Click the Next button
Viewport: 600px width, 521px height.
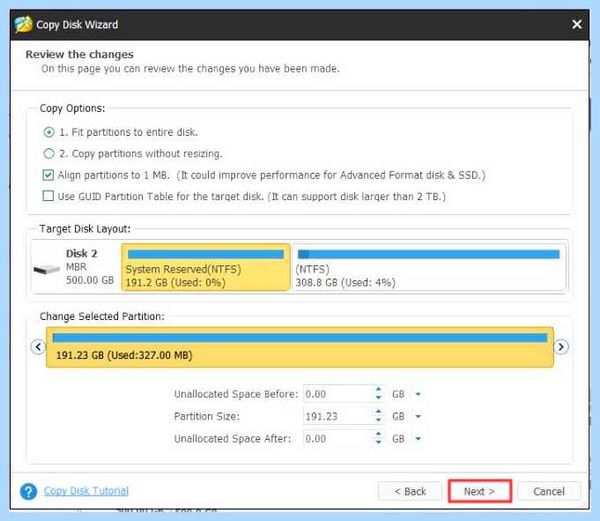[479, 492]
